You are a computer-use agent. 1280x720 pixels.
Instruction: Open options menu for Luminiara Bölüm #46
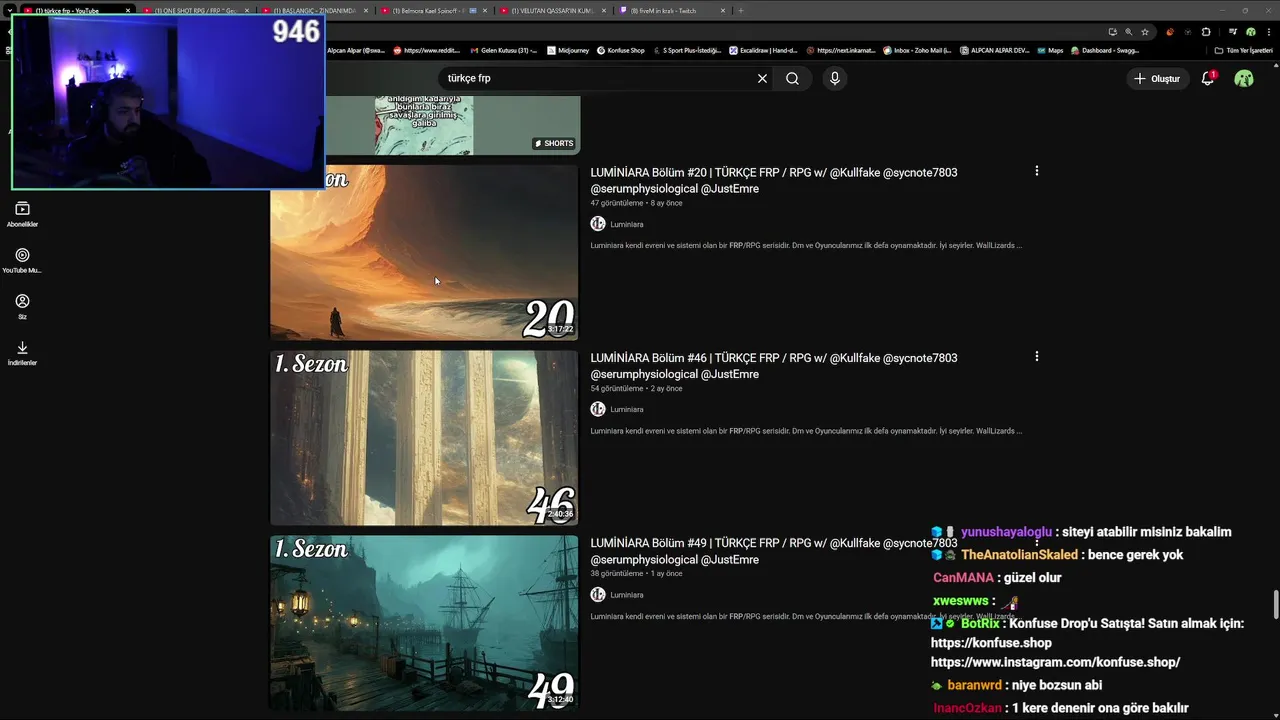point(1036,356)
